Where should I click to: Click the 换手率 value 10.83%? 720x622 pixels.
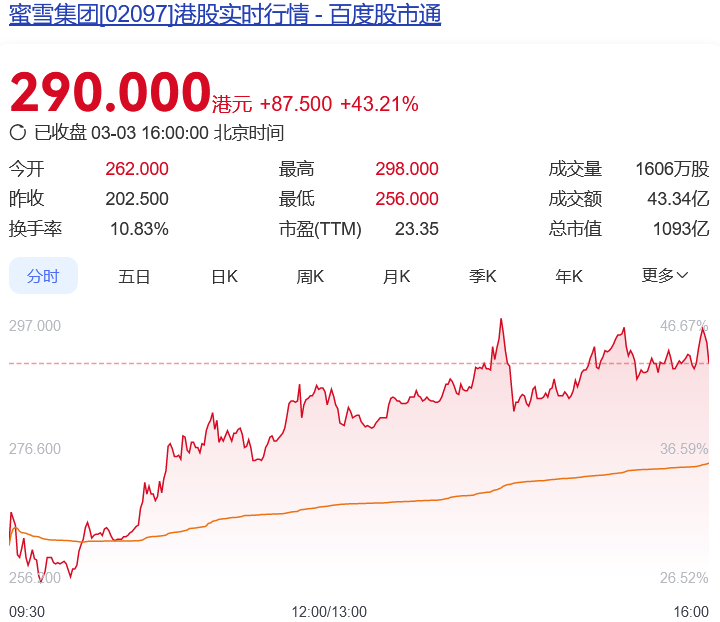[139, 229]
